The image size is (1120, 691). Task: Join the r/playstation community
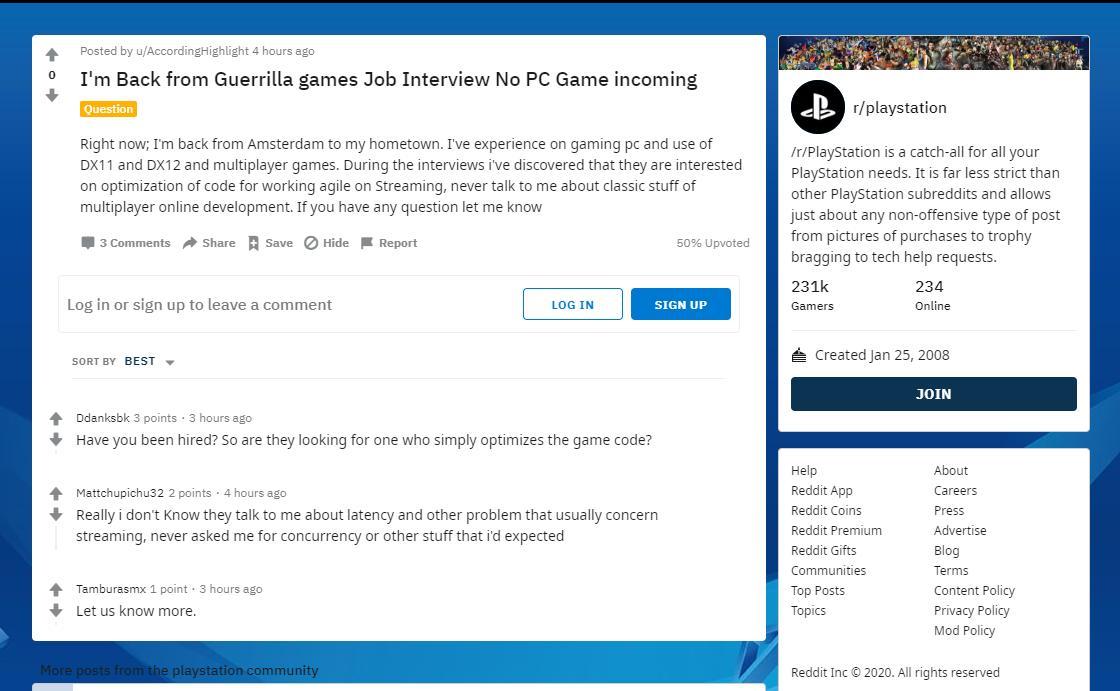934,394
